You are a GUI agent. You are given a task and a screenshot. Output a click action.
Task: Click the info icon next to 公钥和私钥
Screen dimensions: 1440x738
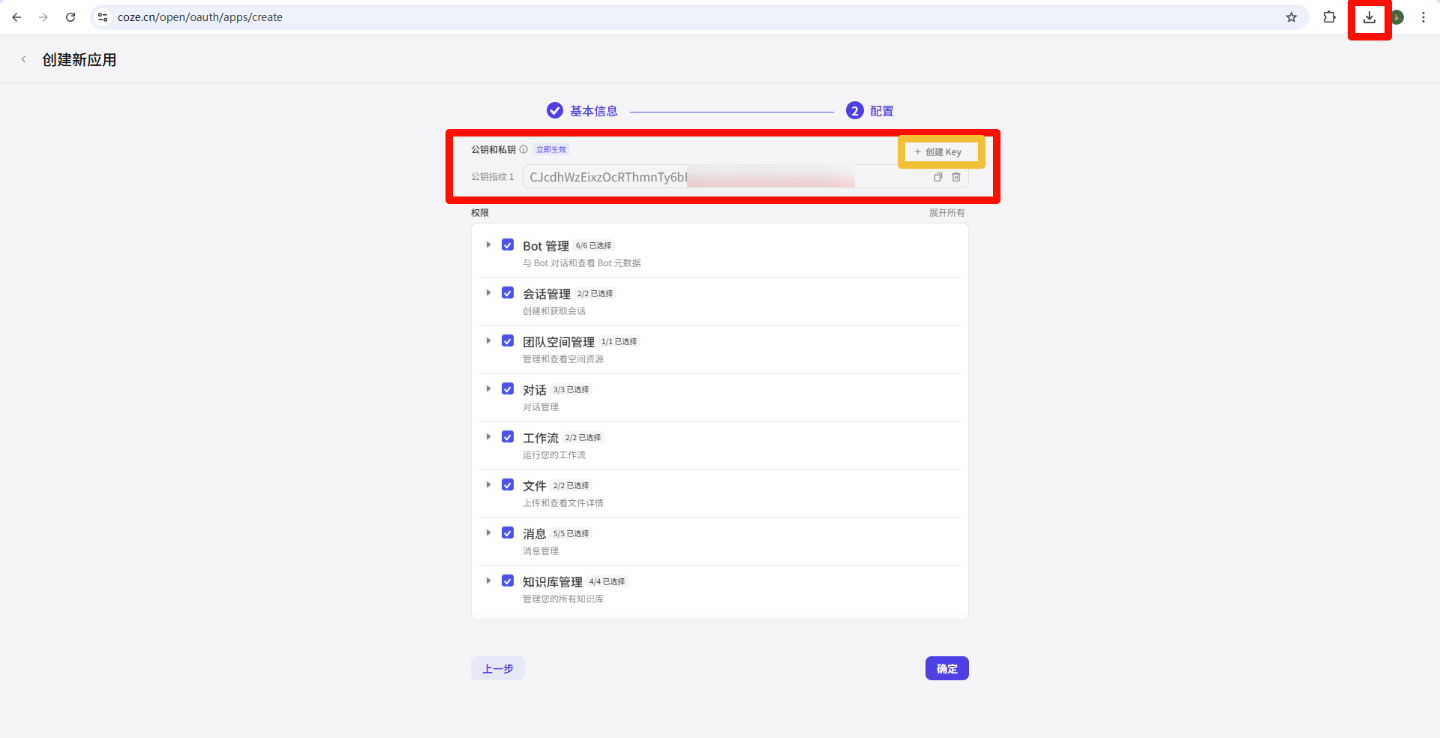tap(523, 150)
